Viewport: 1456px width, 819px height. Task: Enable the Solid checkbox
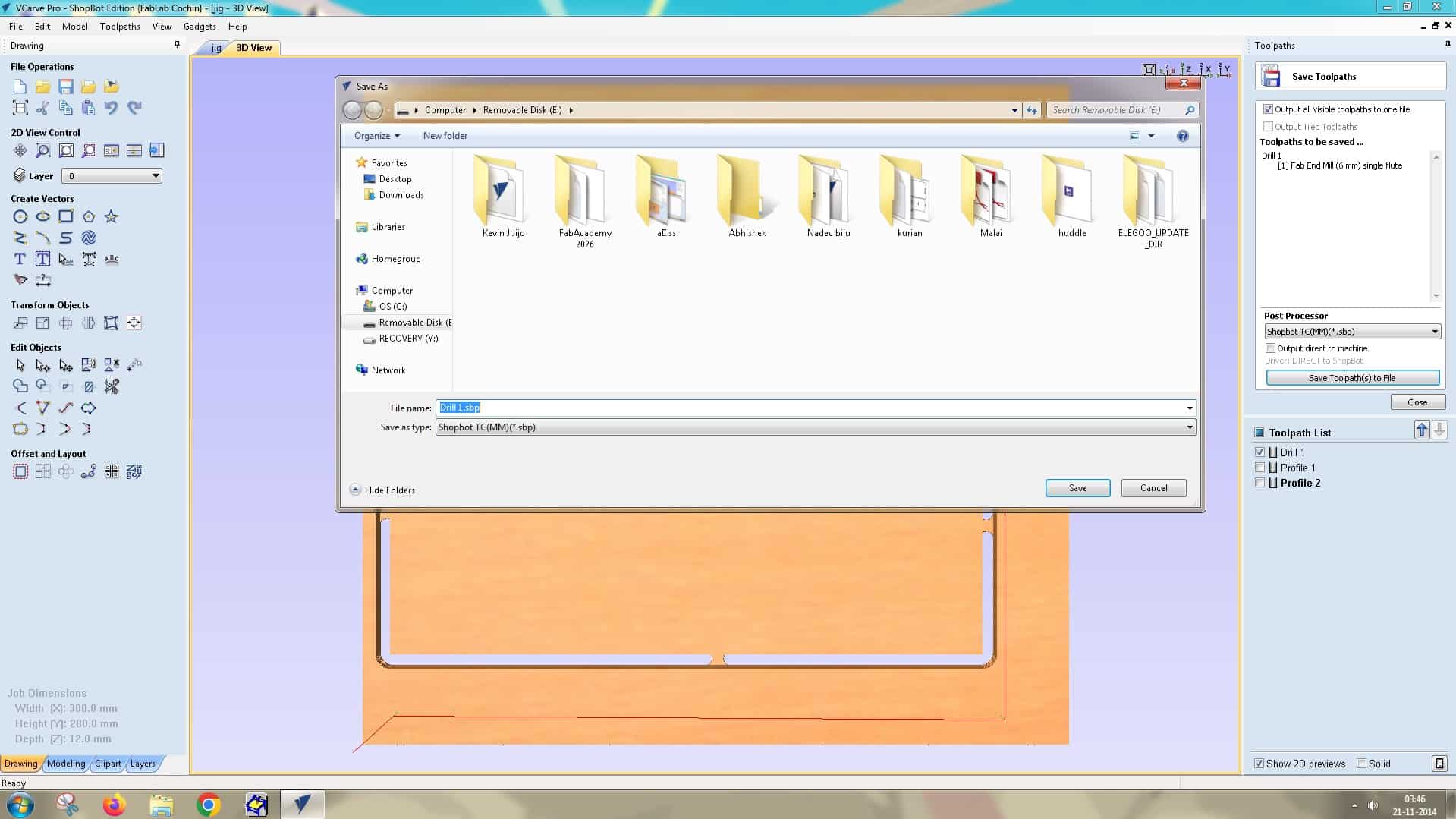(1361, 764)
